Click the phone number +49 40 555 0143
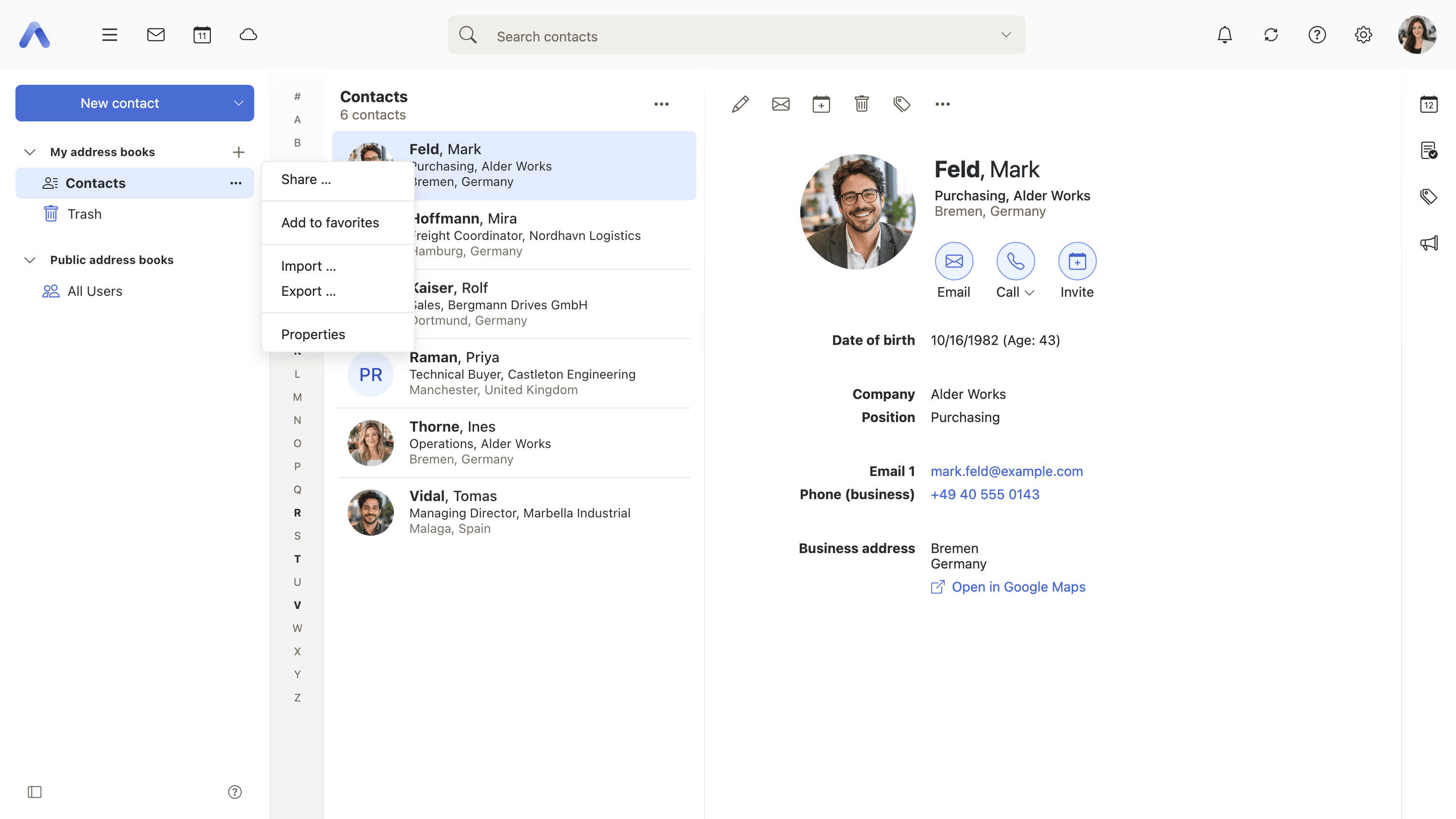Screen dimensions: 1456x819 (985, 495)
